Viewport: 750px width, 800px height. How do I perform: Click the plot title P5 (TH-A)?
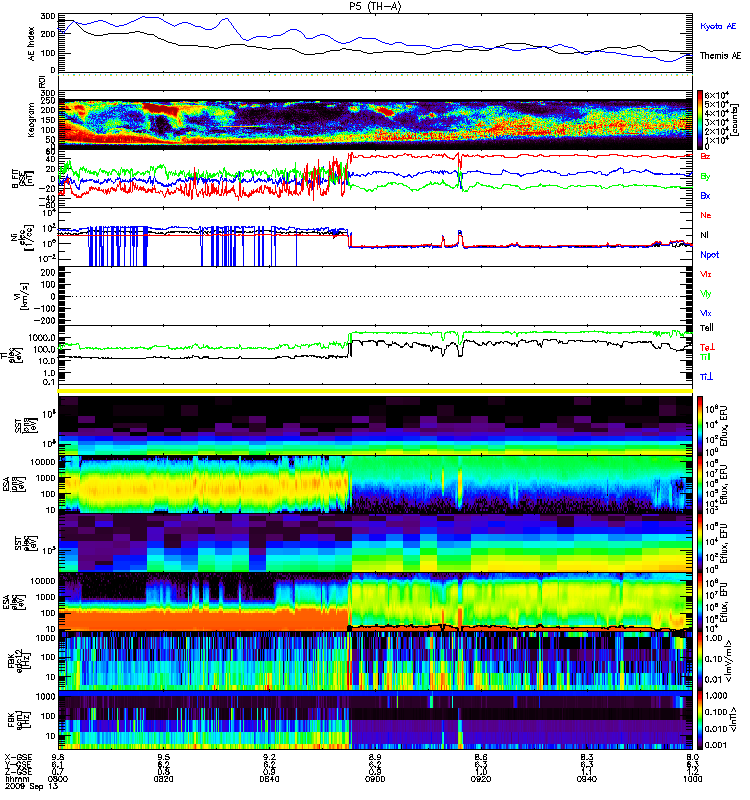[375, 6]
